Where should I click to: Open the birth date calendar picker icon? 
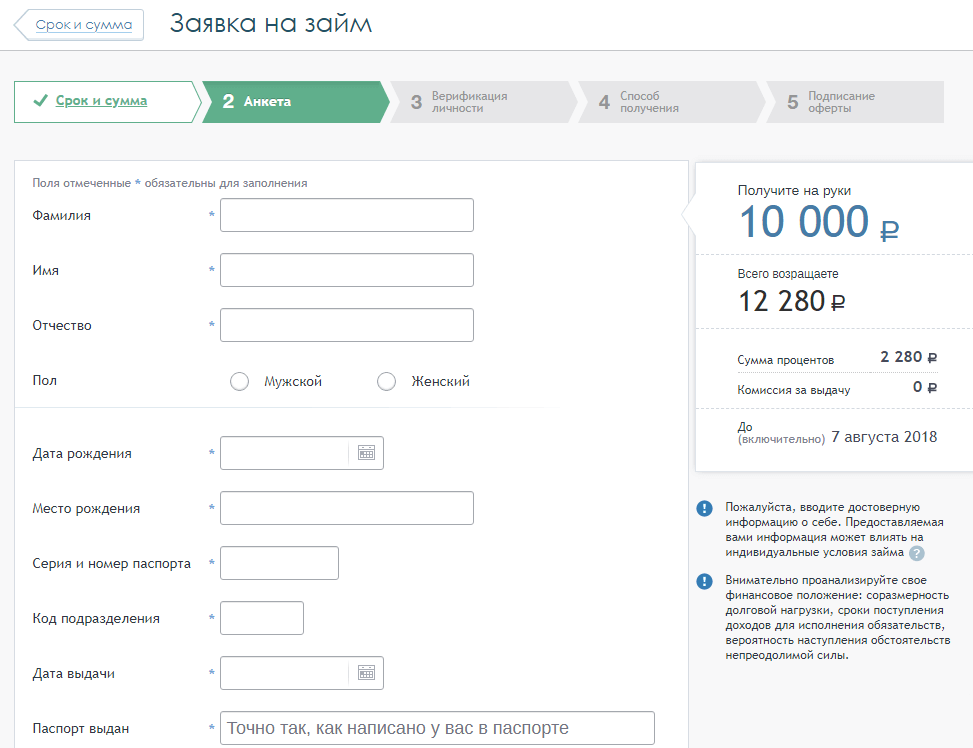click(366, 453)
